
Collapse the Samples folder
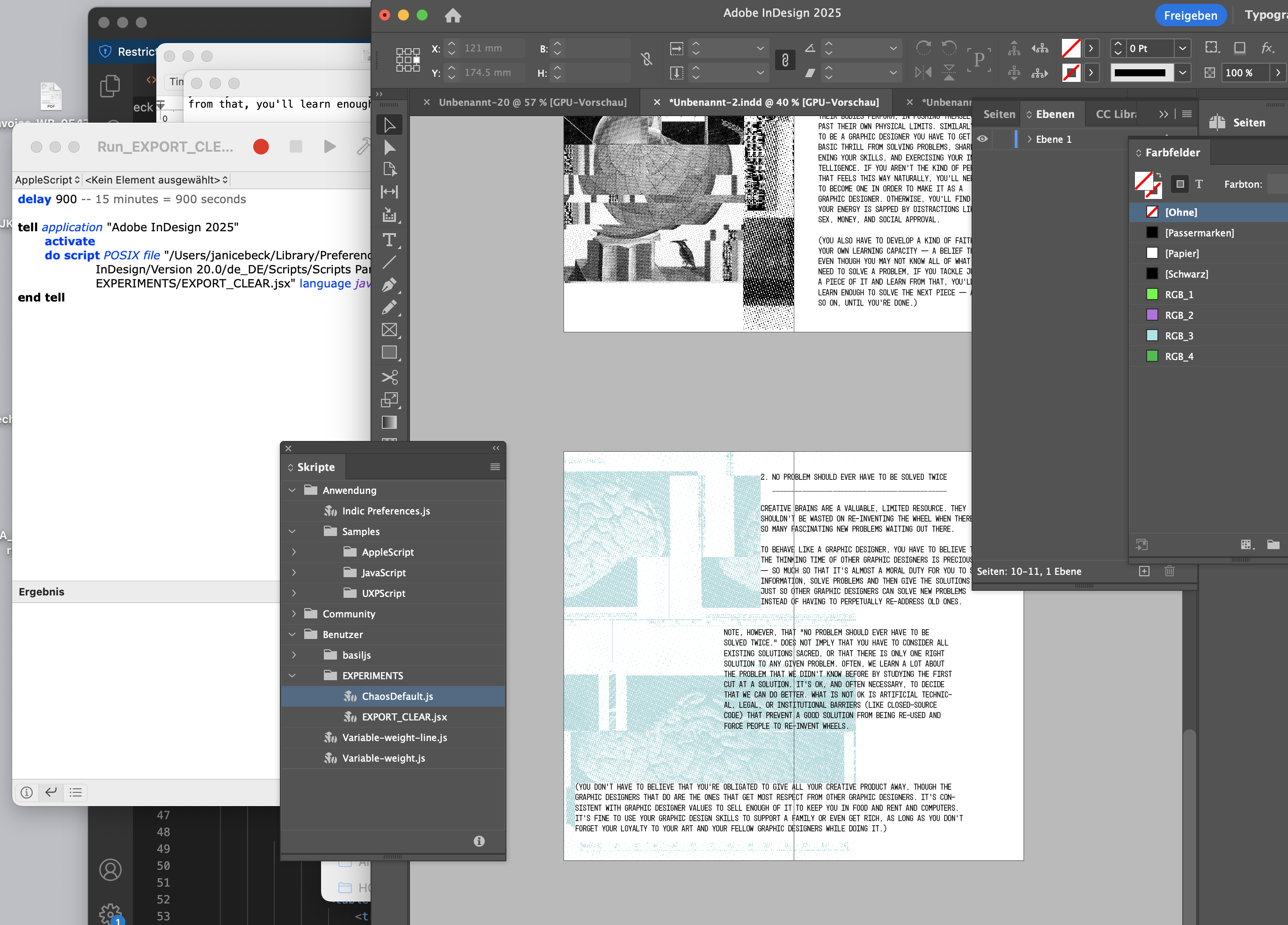292,531
